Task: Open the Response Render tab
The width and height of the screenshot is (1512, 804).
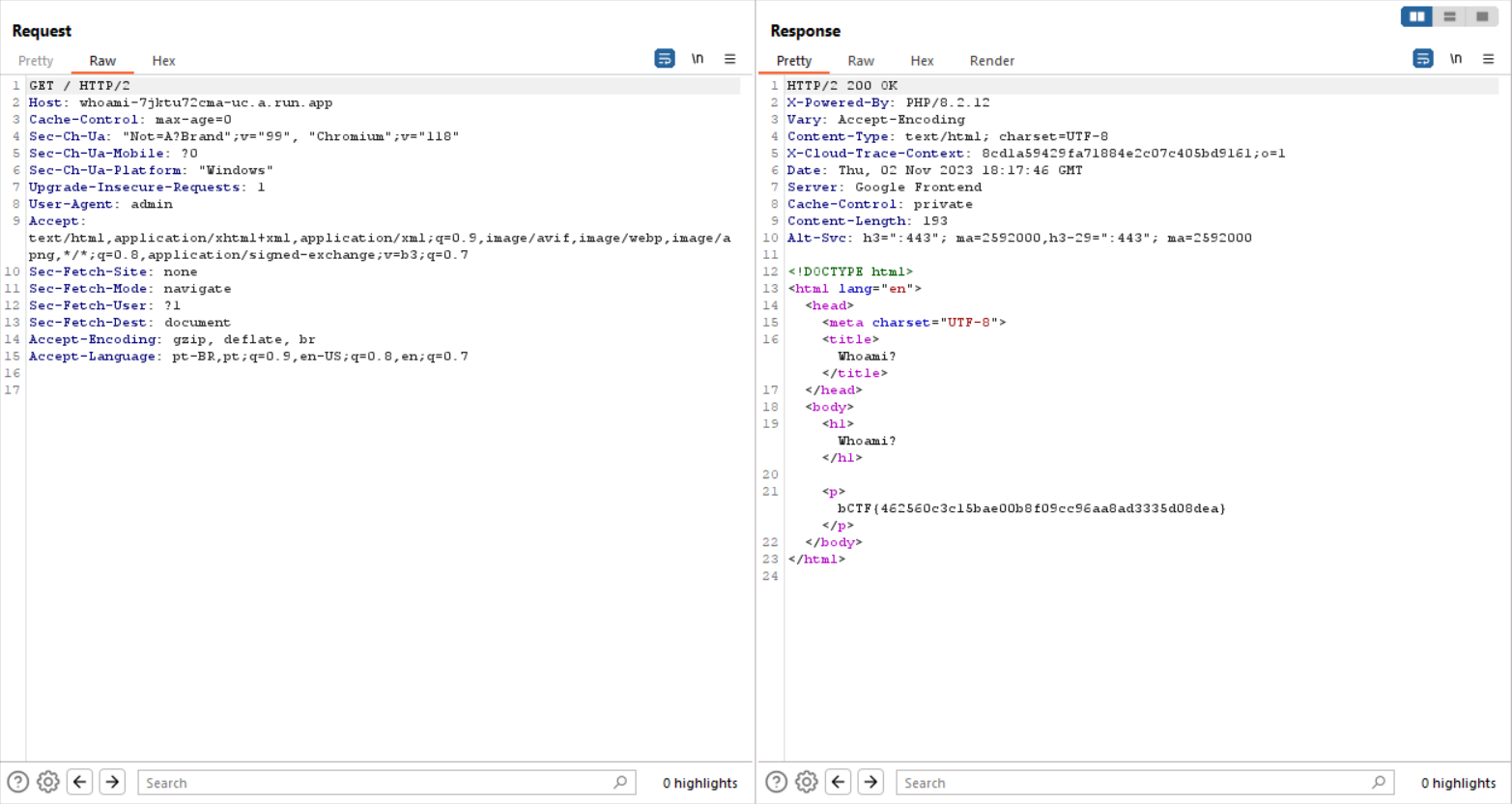Action: coord(992,61)
